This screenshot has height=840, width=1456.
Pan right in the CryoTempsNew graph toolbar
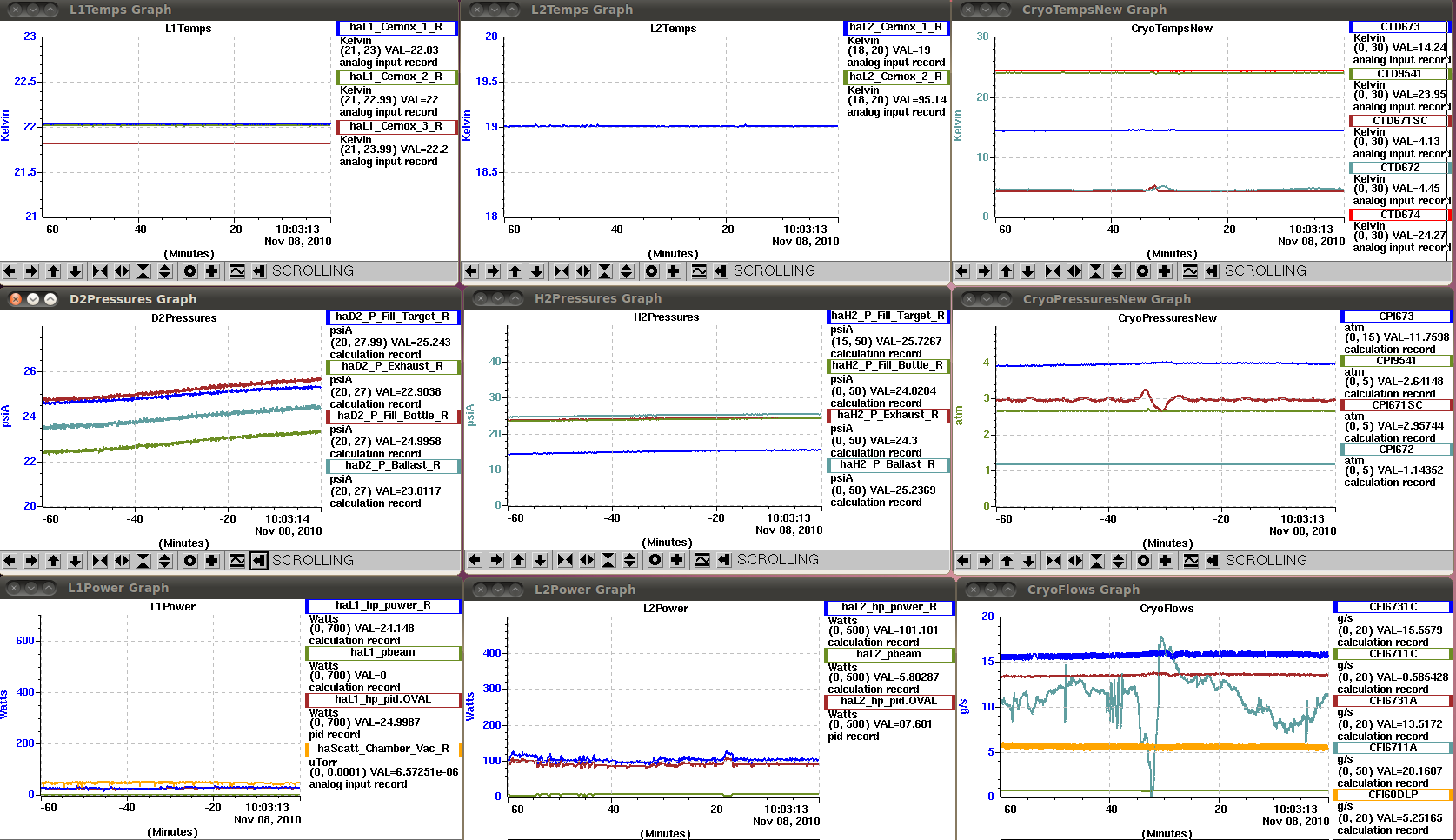(x=984, y=271)
